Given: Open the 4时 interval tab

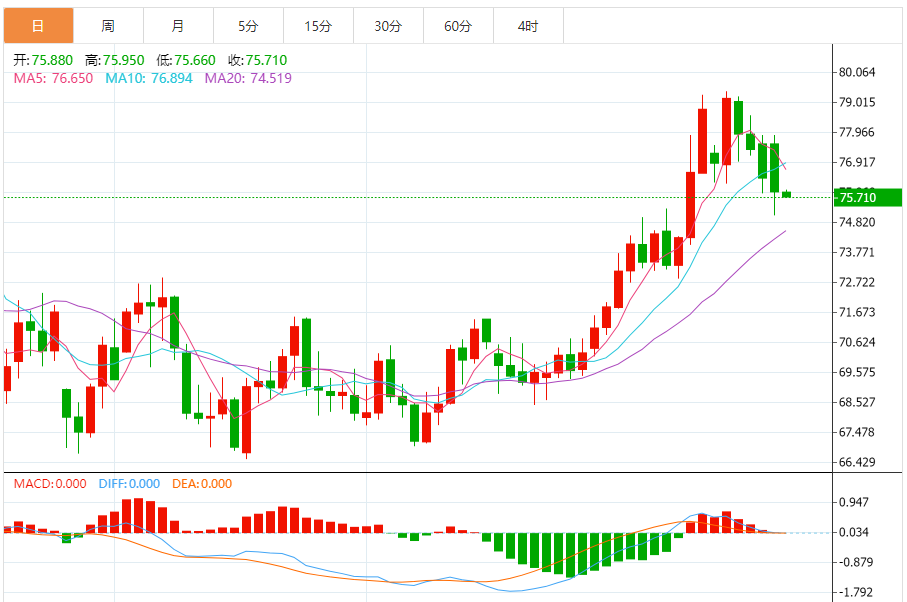Looking at the screenshot, I should pyautogui.click(x=528, y=26).
